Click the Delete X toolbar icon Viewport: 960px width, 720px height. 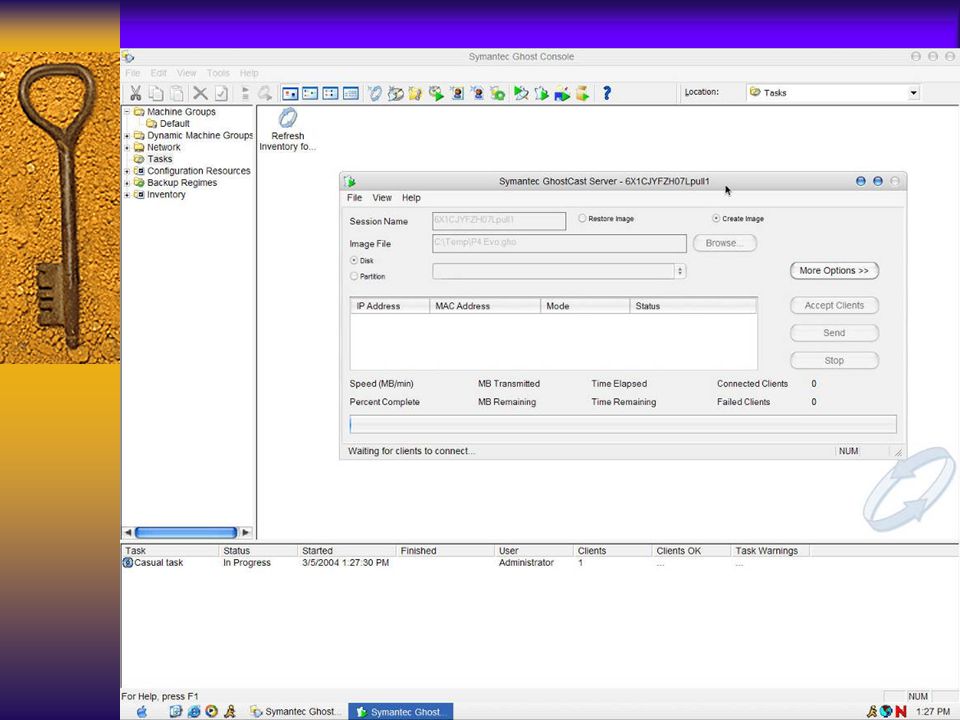[200, 93]
